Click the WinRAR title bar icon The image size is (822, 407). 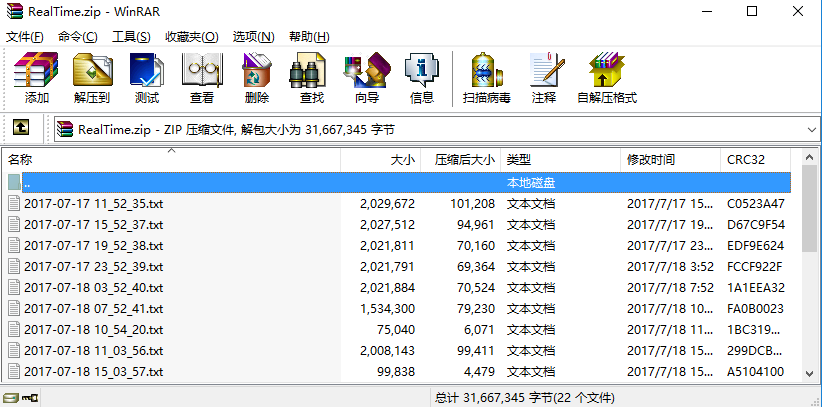(15, 11)
